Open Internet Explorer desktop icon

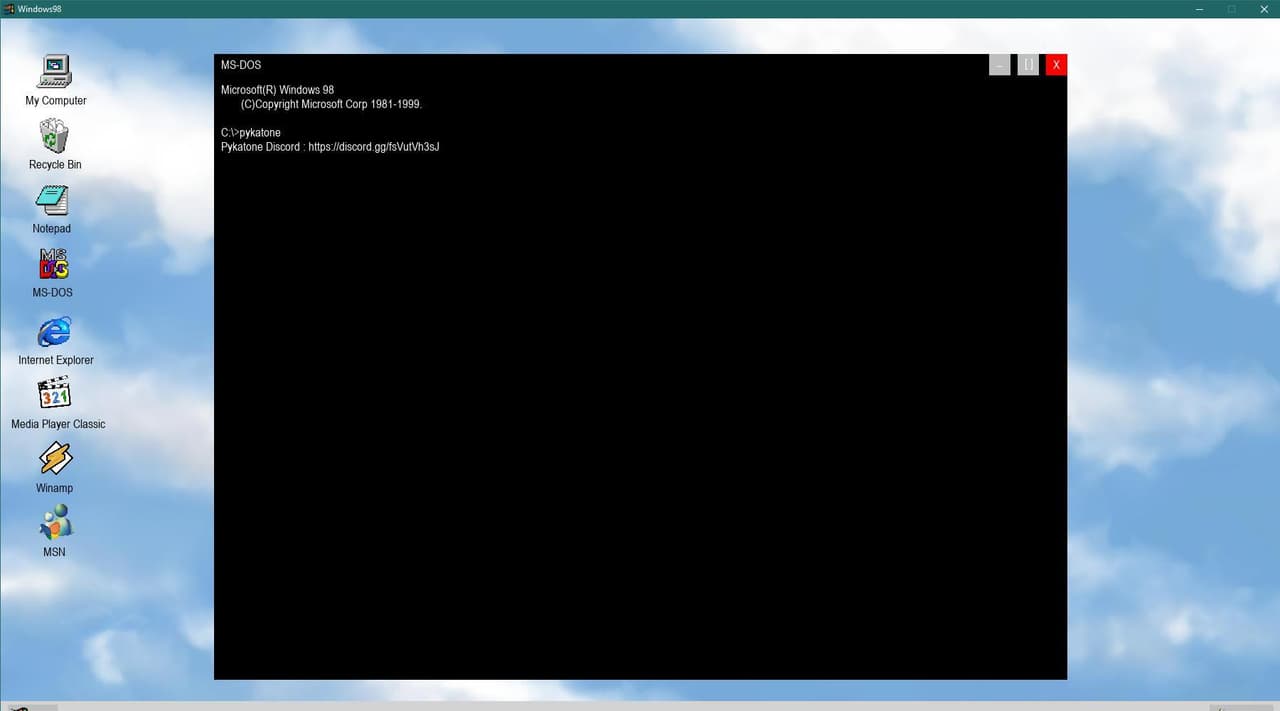[x=54, y=331]
